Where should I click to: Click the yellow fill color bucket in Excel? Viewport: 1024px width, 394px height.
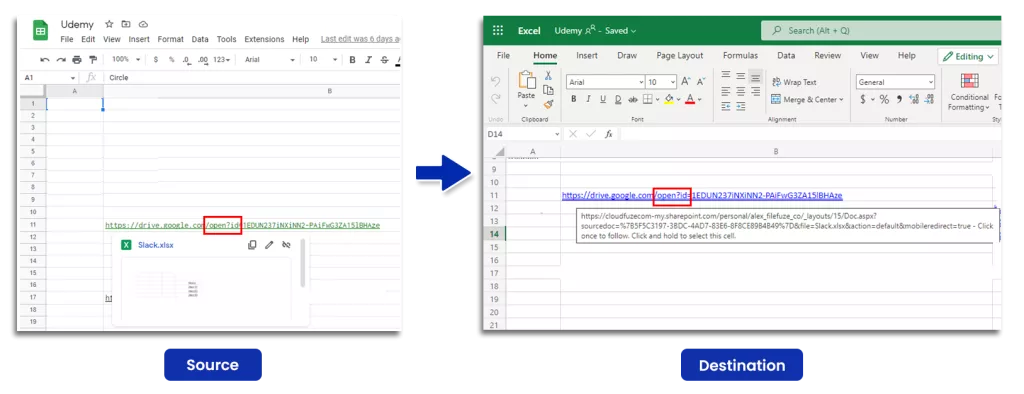pos(668,99)
